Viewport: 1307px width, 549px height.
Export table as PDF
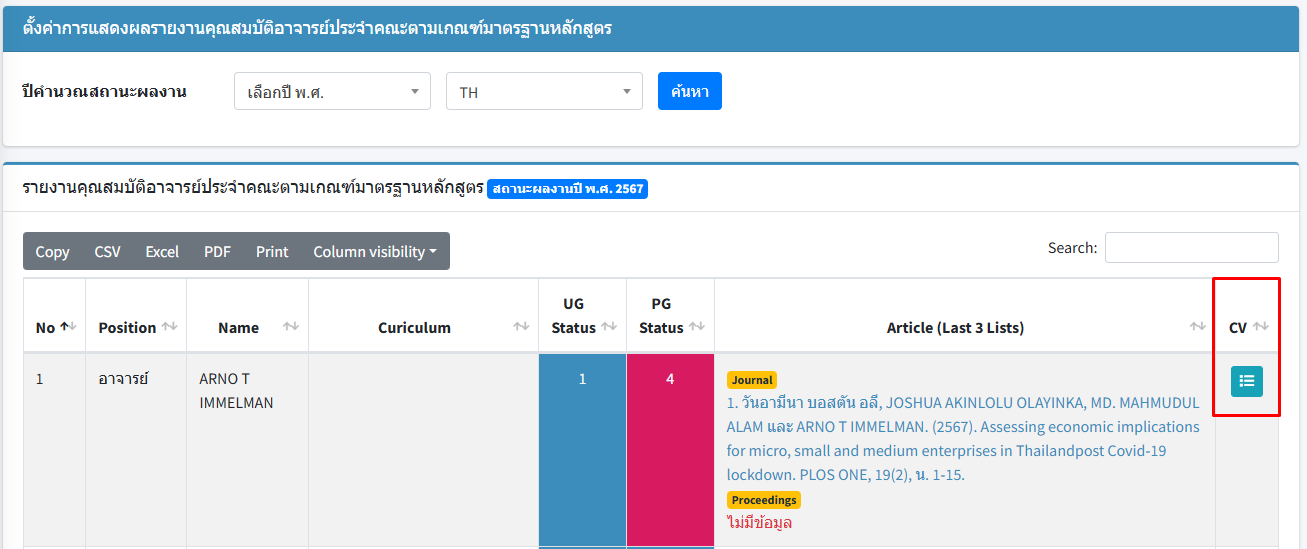pyautogui.click(x=217, y=252)
